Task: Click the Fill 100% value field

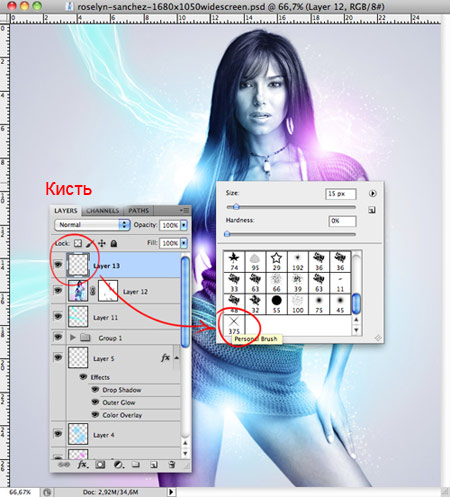Action: (x=170, y=243)
